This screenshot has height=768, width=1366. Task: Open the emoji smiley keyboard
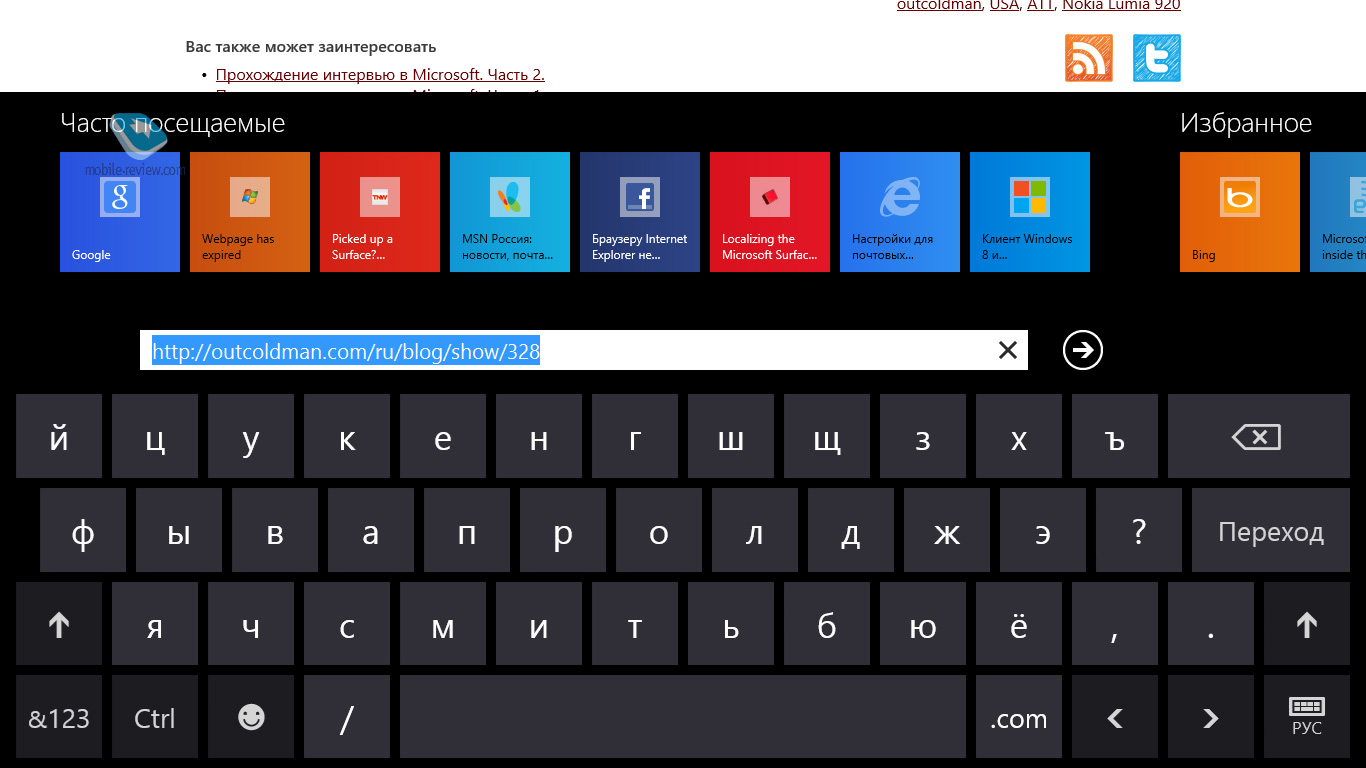[251, 718]
